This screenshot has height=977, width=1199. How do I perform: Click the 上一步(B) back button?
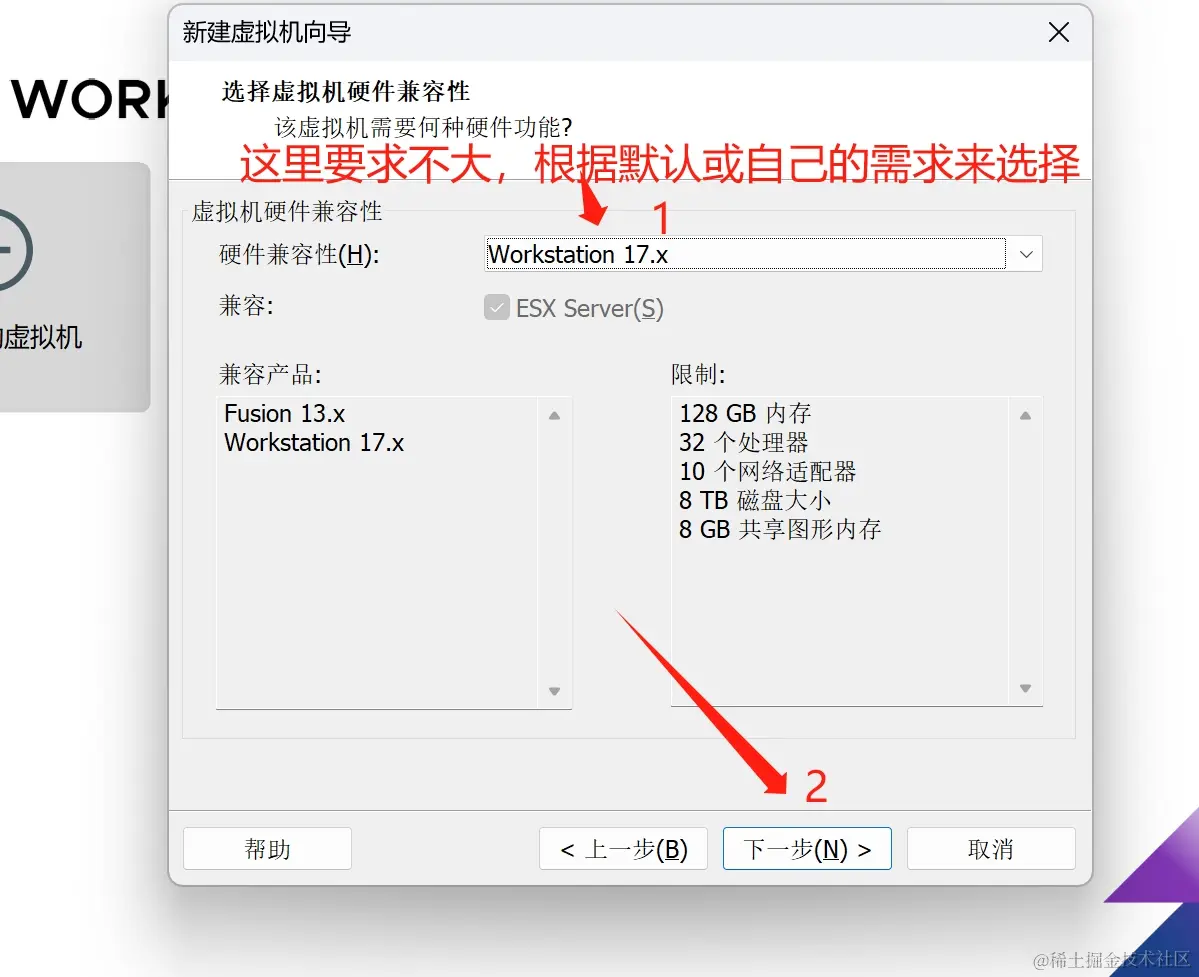point(623,849)
